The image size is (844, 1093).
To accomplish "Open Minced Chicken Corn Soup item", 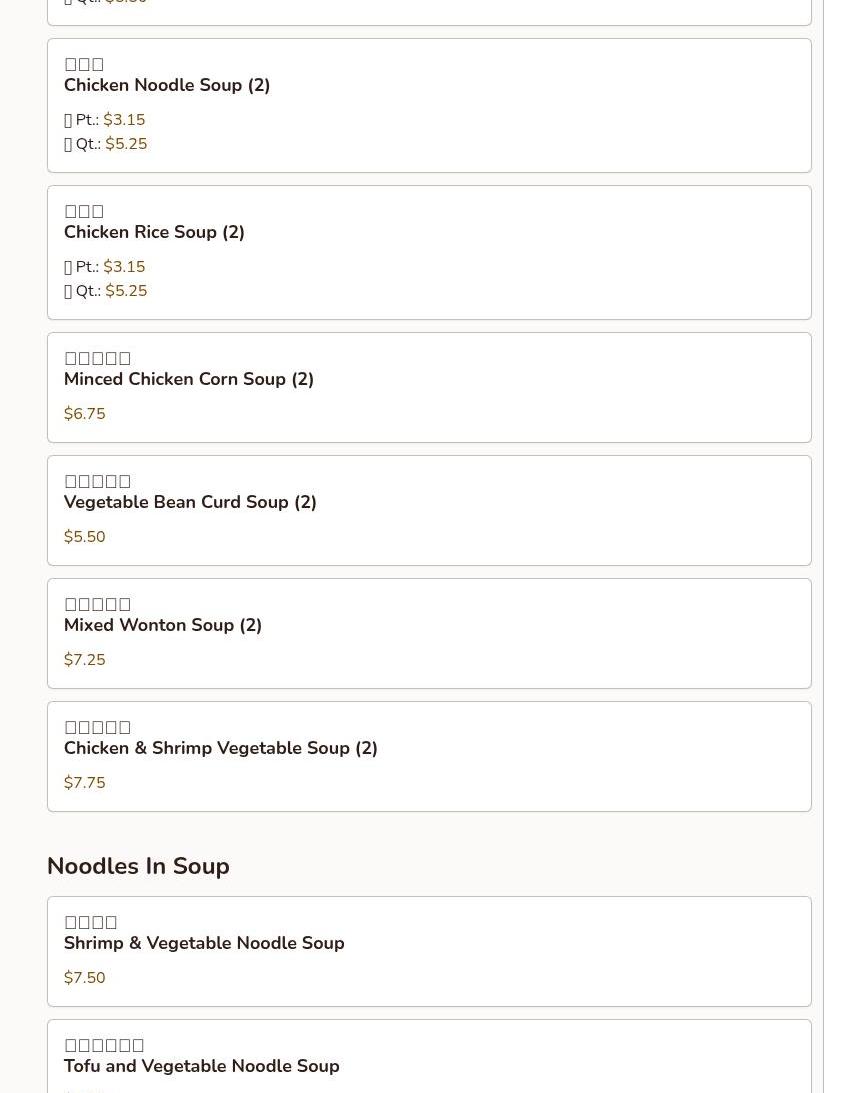I will point(189,380).
